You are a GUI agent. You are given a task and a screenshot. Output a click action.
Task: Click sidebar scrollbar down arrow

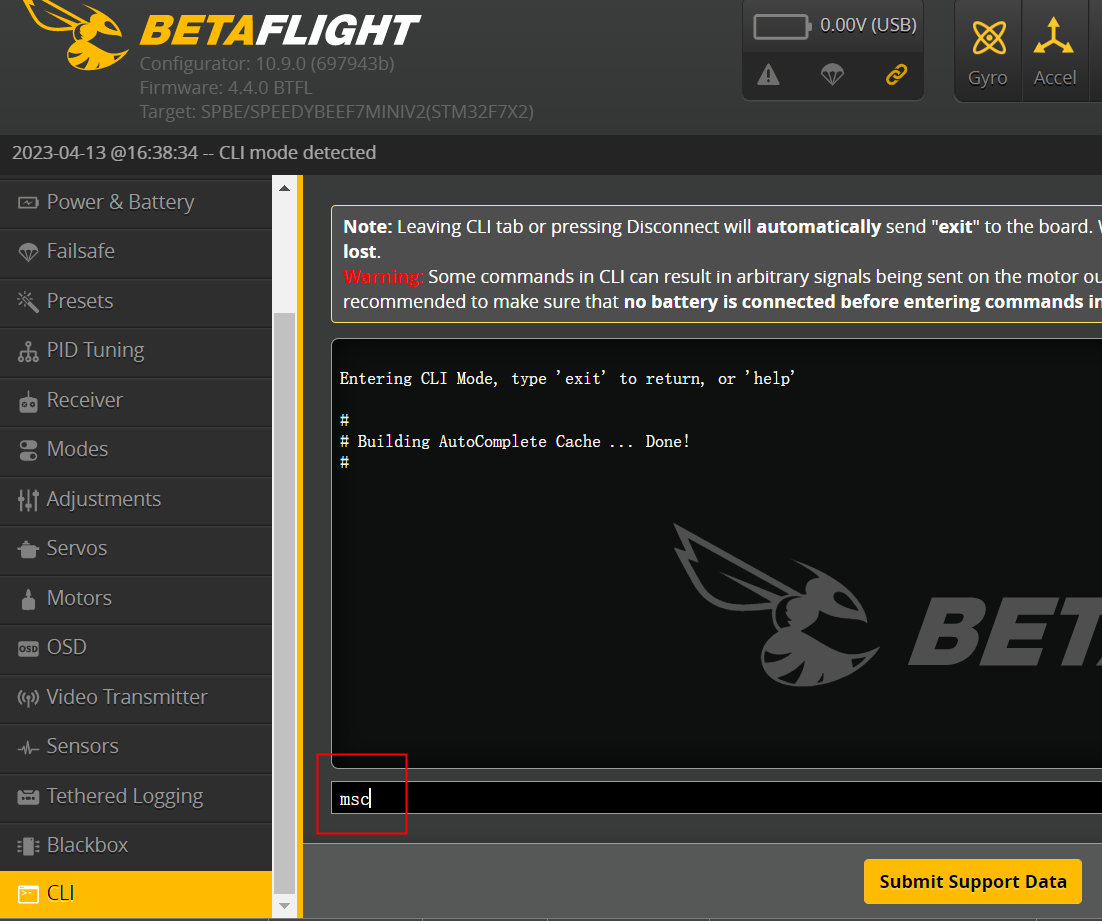click(284, 906)
